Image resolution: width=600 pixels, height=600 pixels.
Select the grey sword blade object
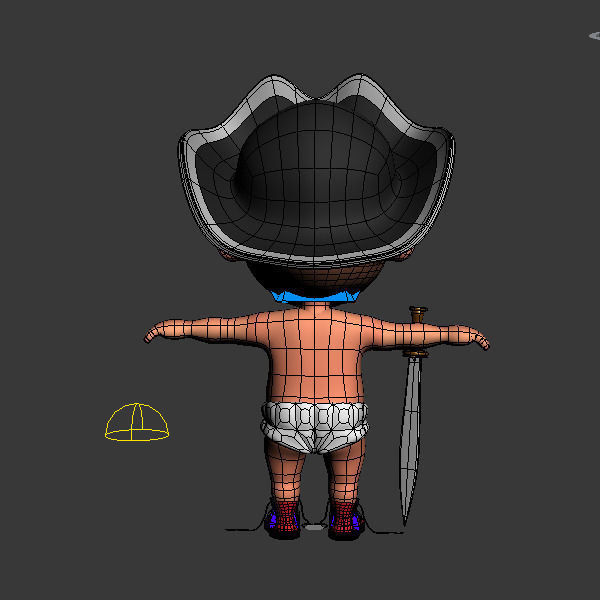pyautogui.click(x=410, y=440)
